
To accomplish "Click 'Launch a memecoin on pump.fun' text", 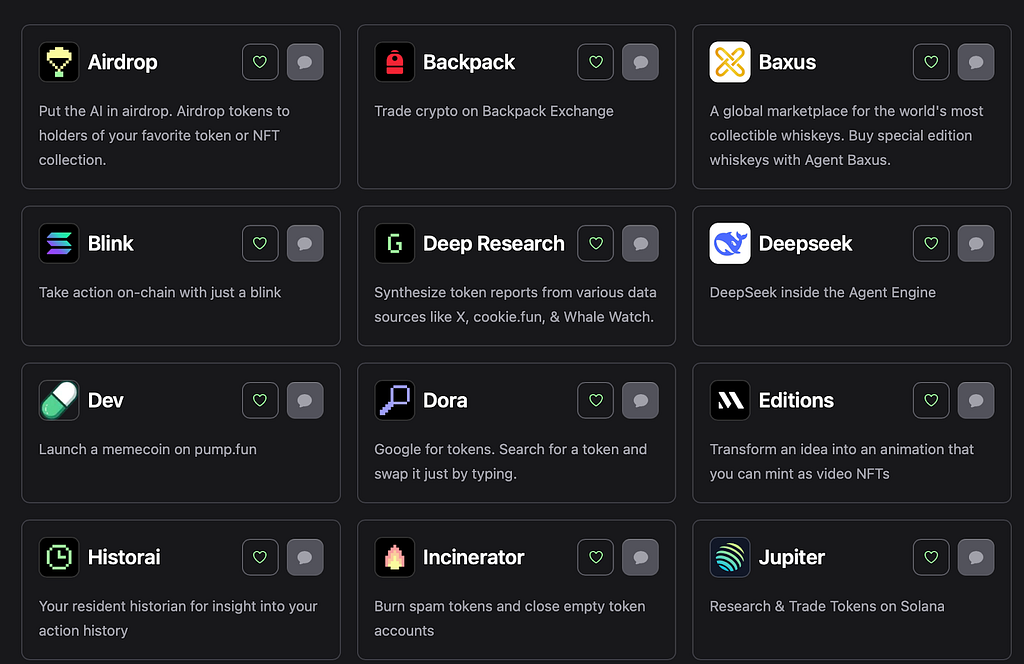I will pyautogui.click(x=148, y=449).
